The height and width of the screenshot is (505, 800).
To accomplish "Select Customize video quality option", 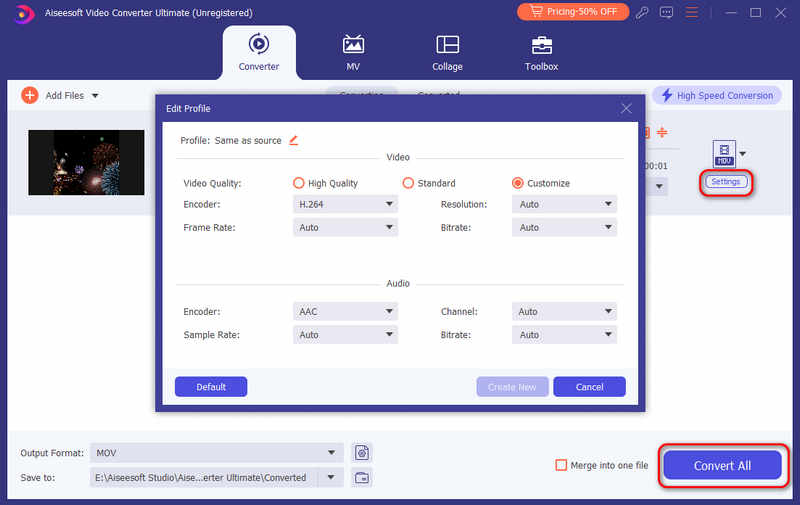I will click(x=541, y=183).
